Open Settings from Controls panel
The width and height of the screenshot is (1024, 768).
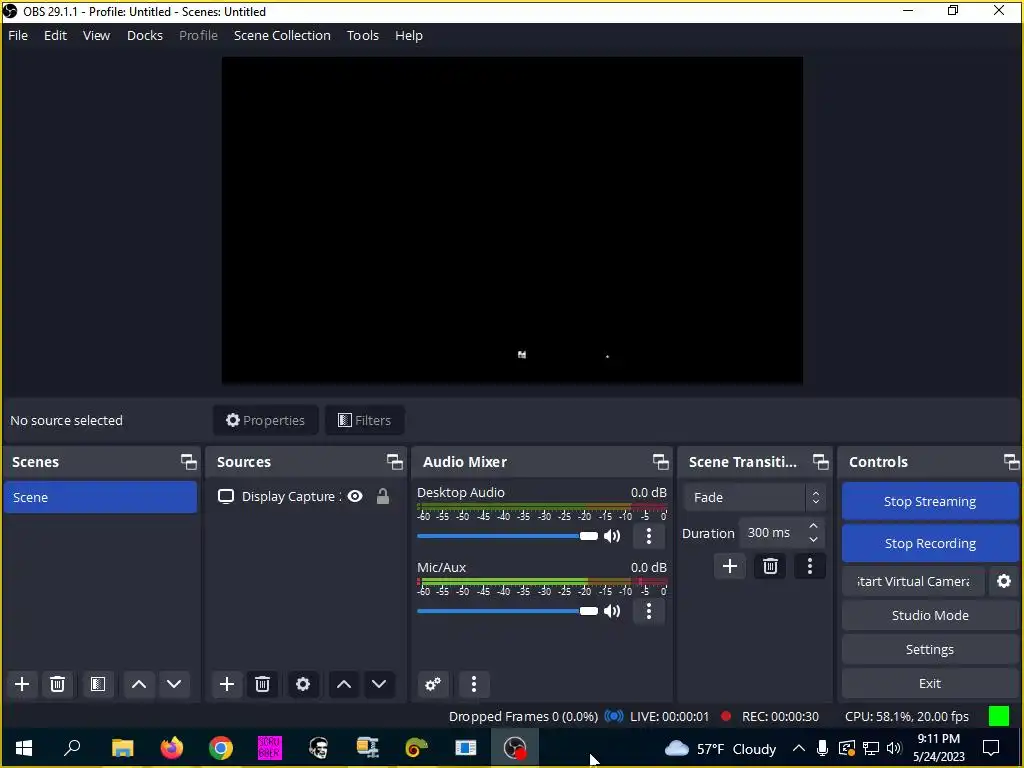coord(930,649)
